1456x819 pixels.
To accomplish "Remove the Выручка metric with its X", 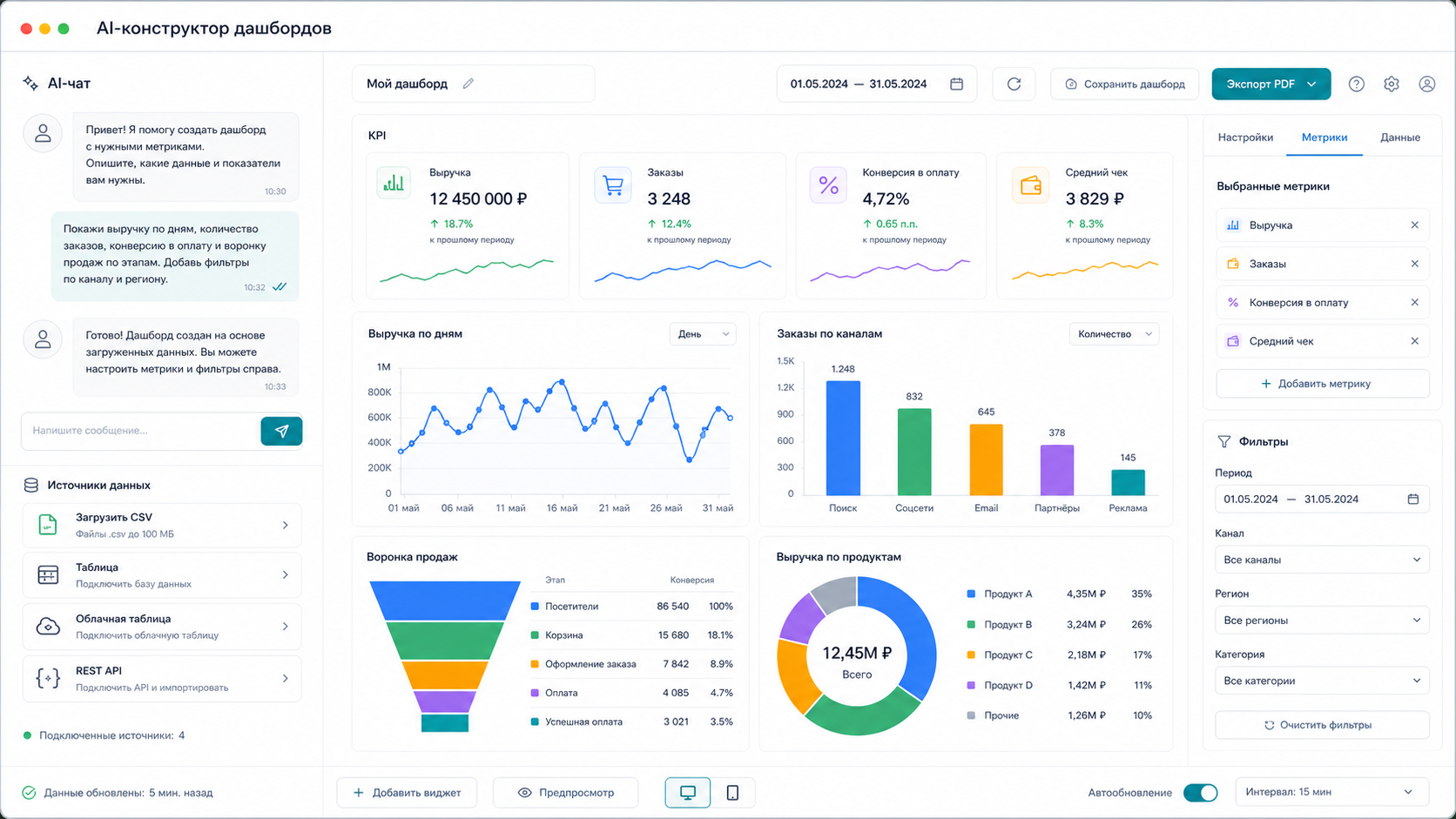I will (x=1414, y=225).
